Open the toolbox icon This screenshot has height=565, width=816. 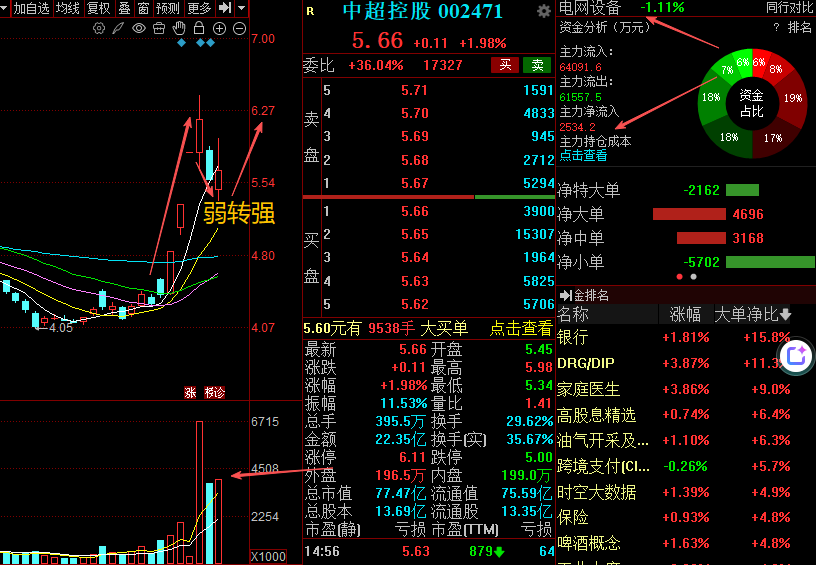159,29
